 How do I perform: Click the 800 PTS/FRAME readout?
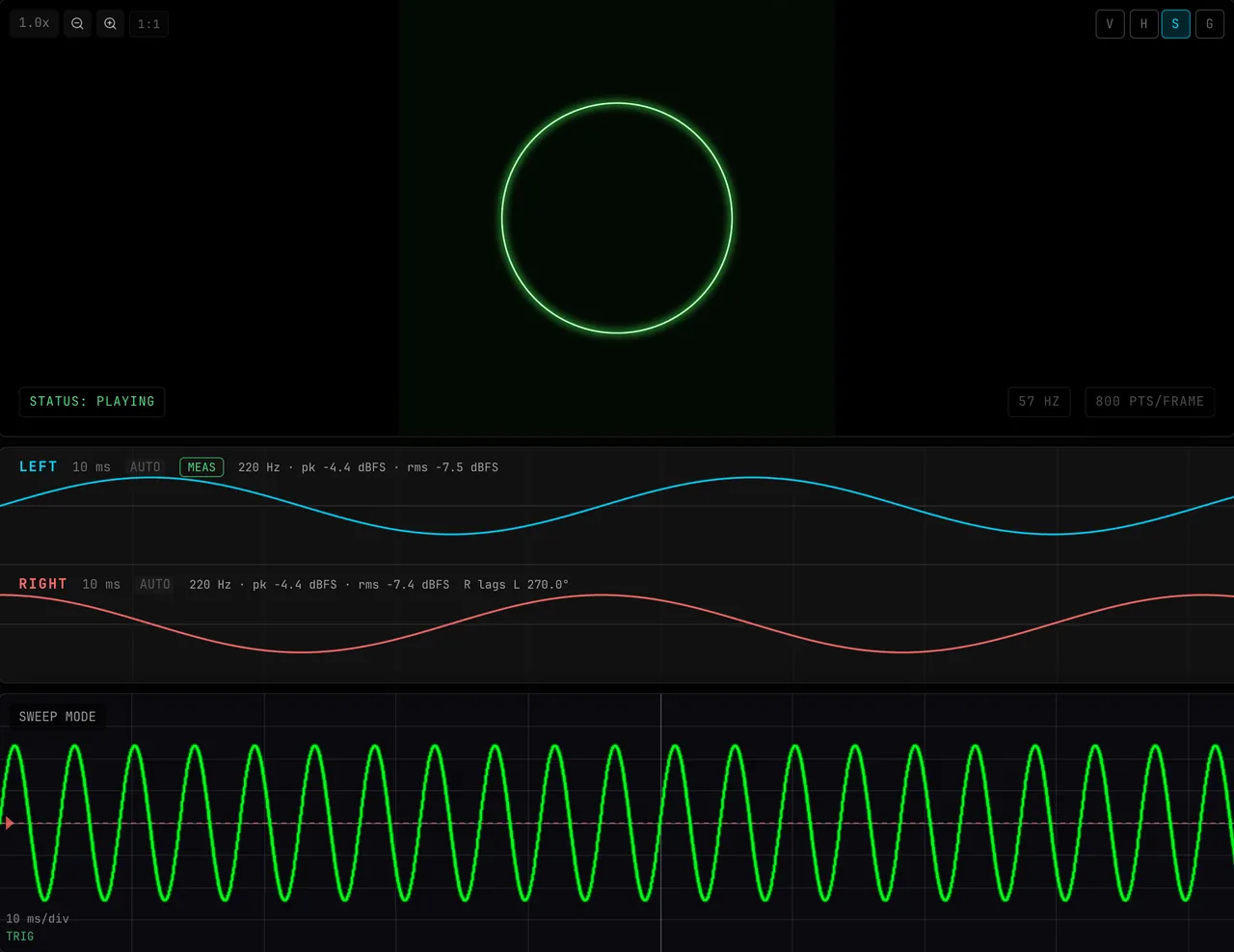pos(1149,402)
